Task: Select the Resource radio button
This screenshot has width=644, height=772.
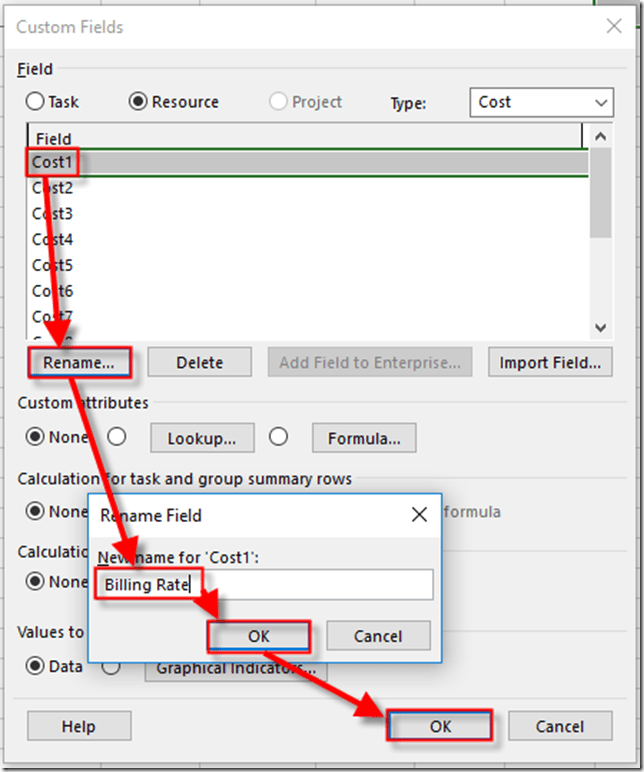Action: [x=138, y=102]
